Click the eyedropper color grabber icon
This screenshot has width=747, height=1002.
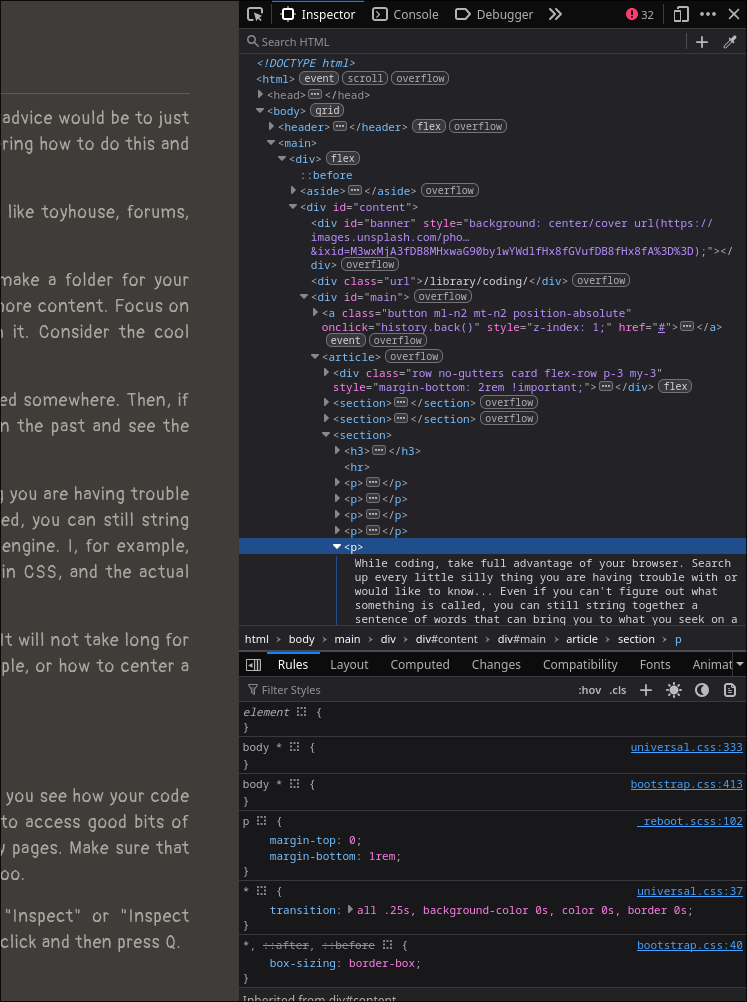coord(730,42)
